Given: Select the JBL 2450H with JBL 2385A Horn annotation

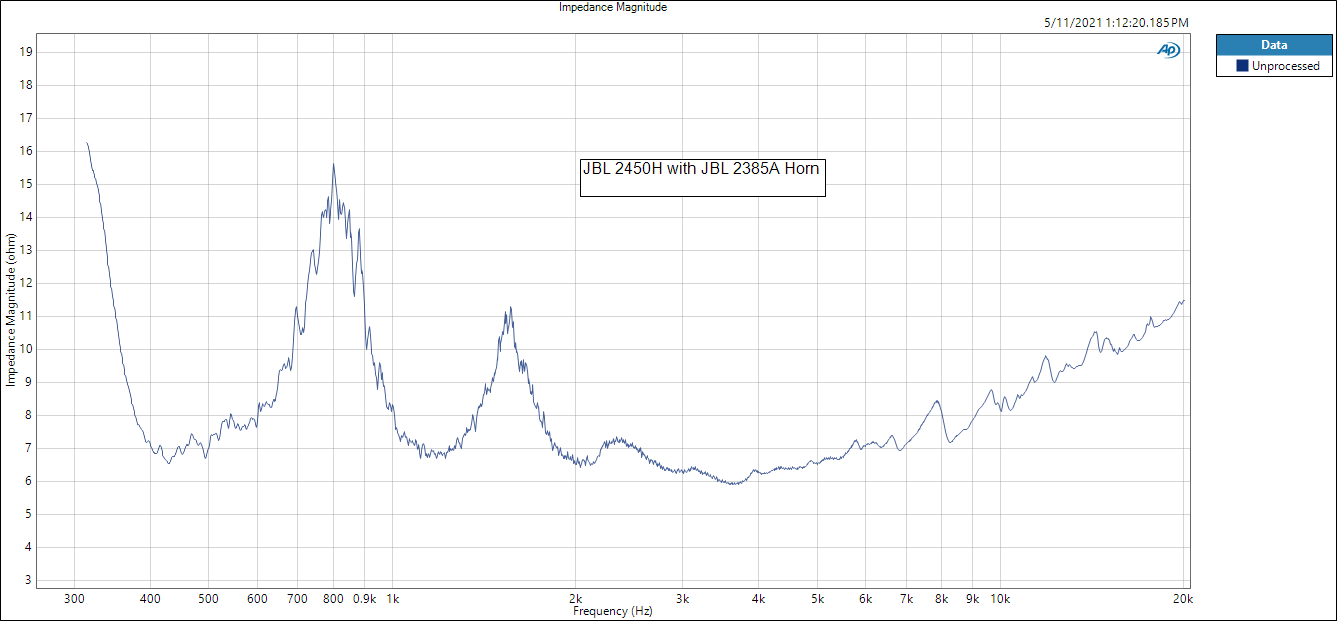Looking at the screenshot, I should click(702, 176).
